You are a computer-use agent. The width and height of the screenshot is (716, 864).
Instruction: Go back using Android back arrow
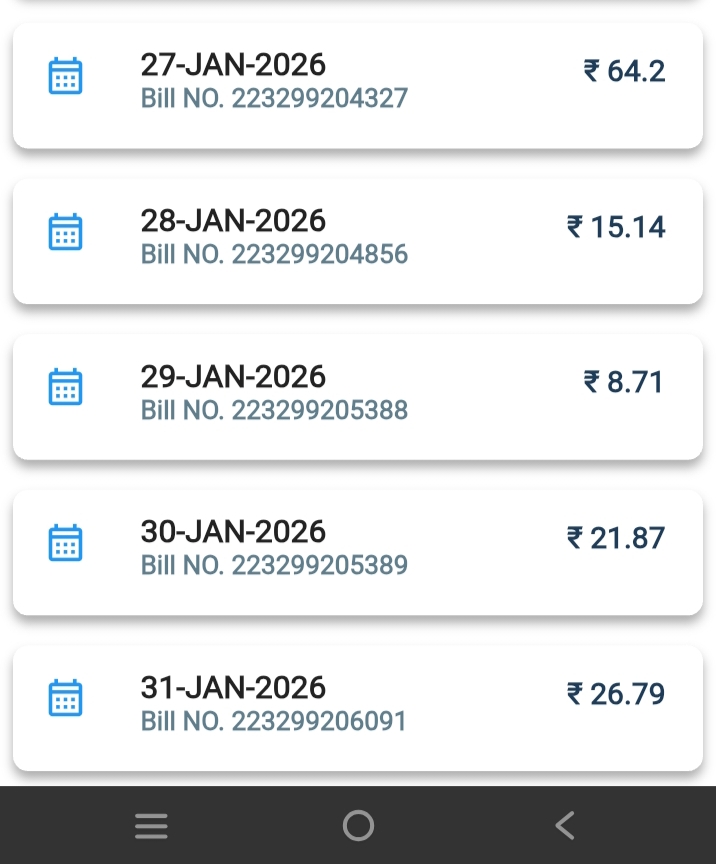pyautogui.click(x=565, y=826)
